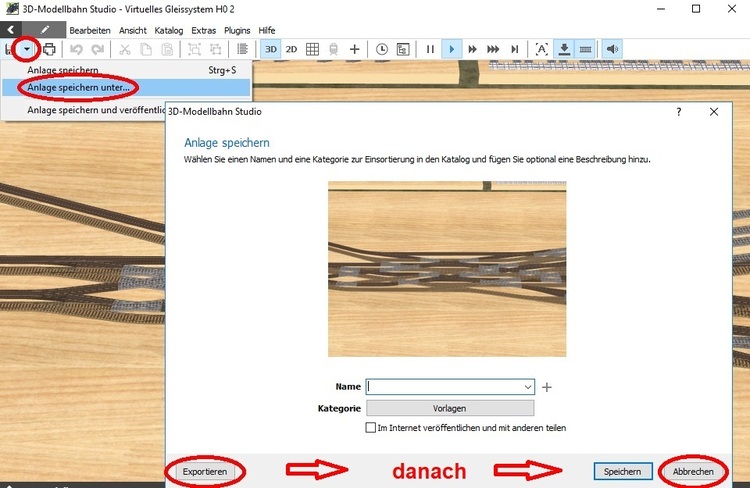The width and height of the screenshot is (750, 488).
Task: Click the single step forward icon
Action: click(515, 49)
